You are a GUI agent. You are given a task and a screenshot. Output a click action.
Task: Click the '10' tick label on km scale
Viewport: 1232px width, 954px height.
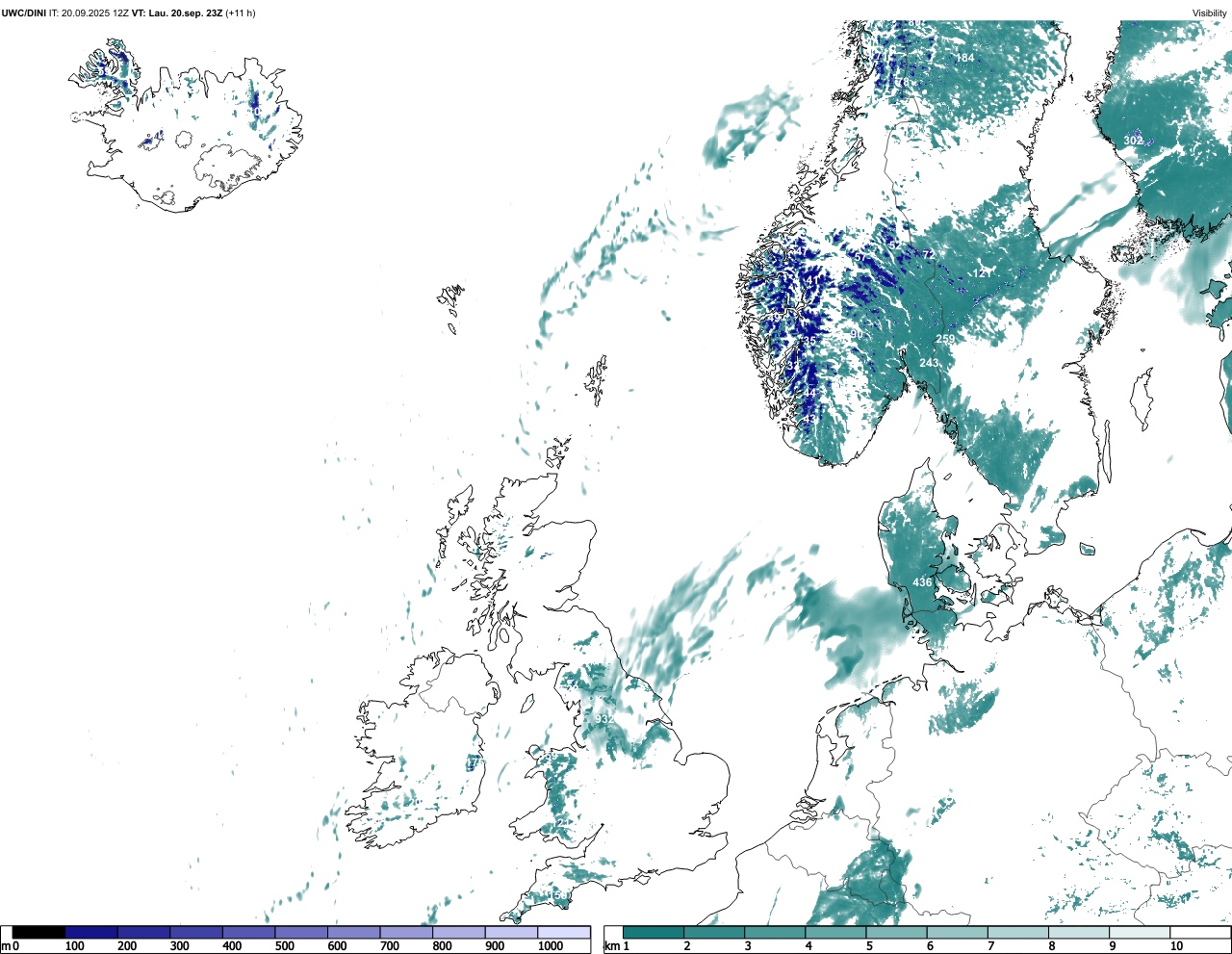[x=1175, y=946]
